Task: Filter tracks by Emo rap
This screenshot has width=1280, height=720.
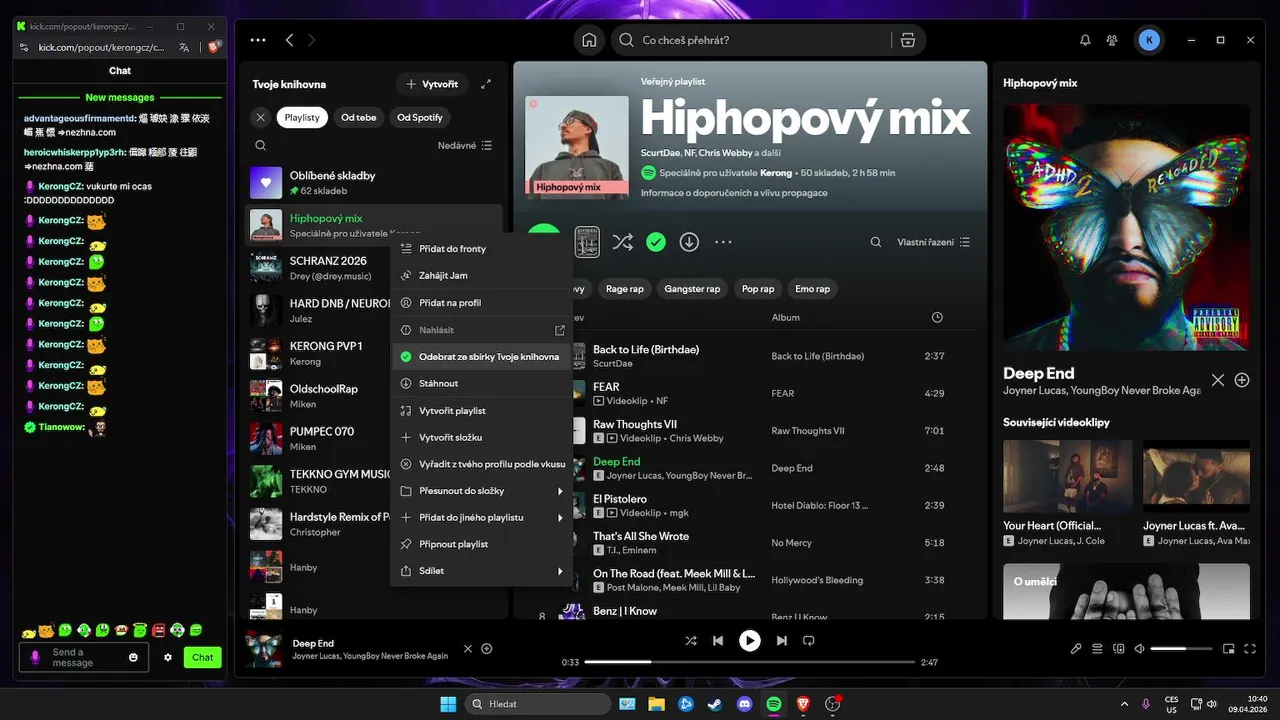Action: click(812, 289)
